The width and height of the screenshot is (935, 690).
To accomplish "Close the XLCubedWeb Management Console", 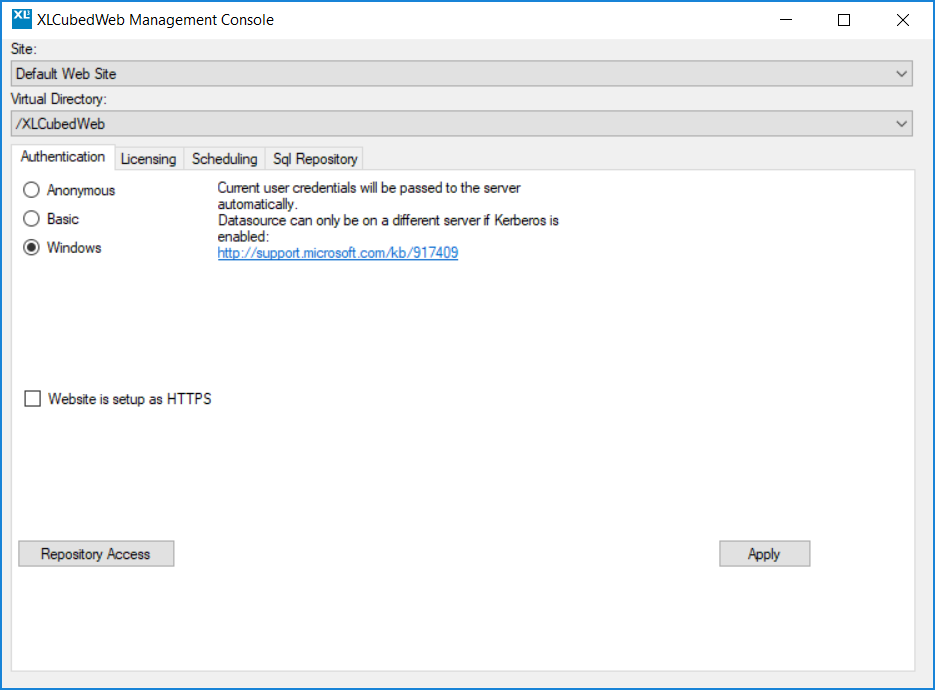I will coord(902,20).
